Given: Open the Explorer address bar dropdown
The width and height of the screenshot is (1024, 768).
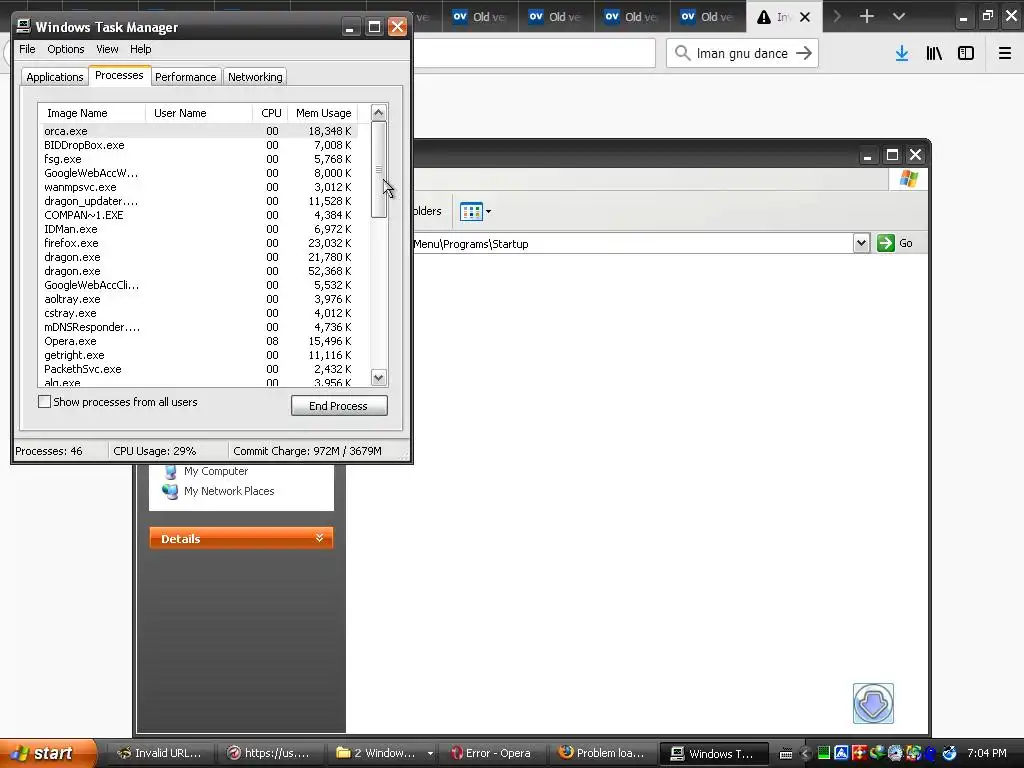Looking at the screenshot, I should (x=861, y=243).
